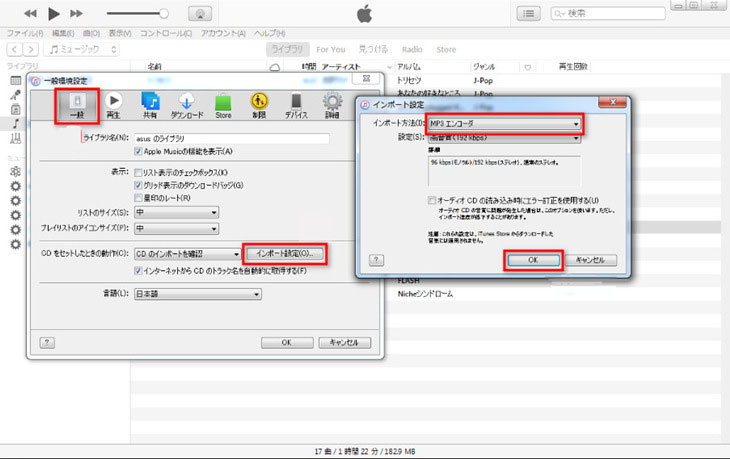Toggle the list view button near search
730x459 pixels.
pyautogui.click(x=528, y=14)
